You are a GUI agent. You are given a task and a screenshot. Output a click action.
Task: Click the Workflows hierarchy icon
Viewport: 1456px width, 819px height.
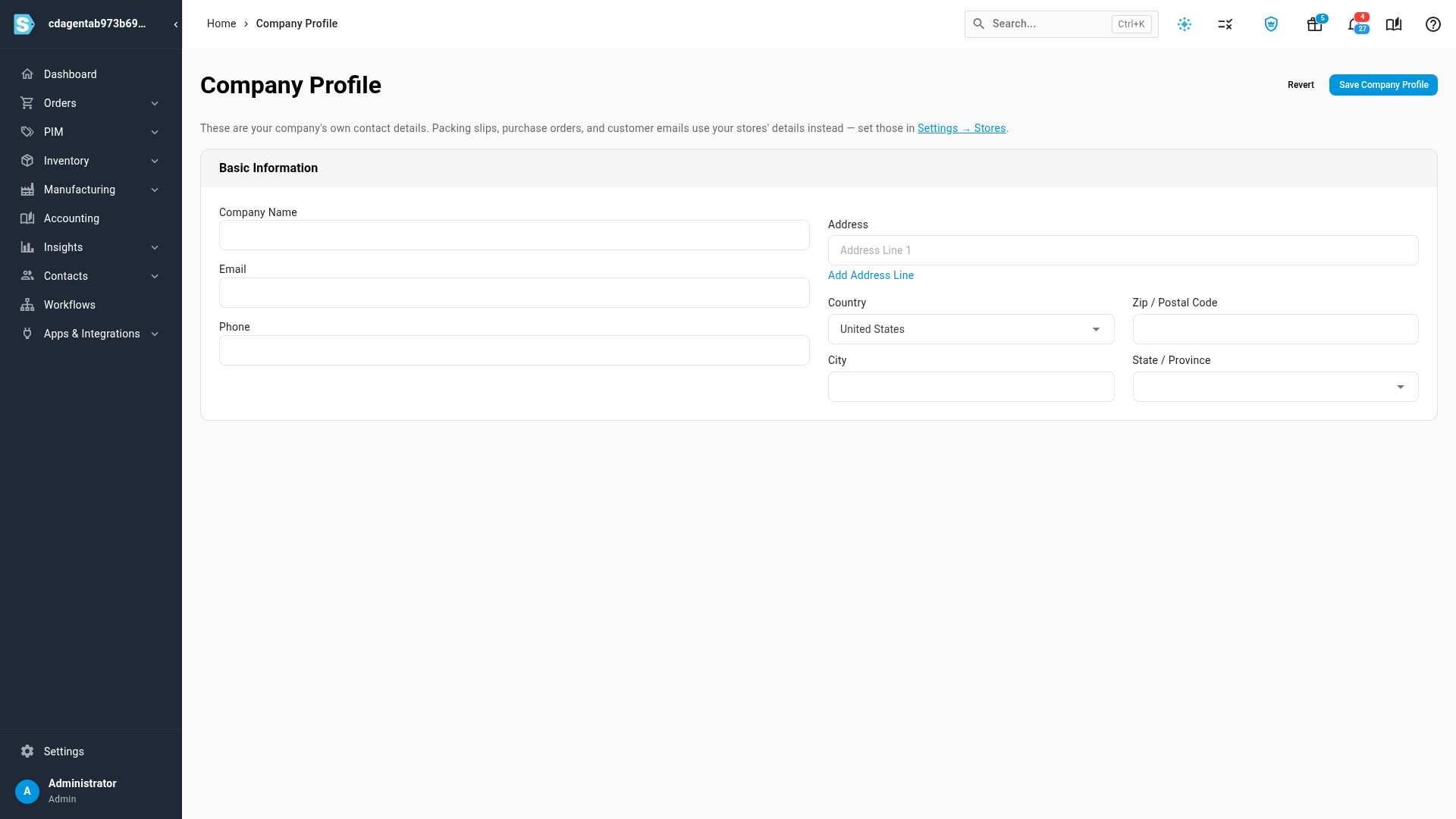coord(27,305)
